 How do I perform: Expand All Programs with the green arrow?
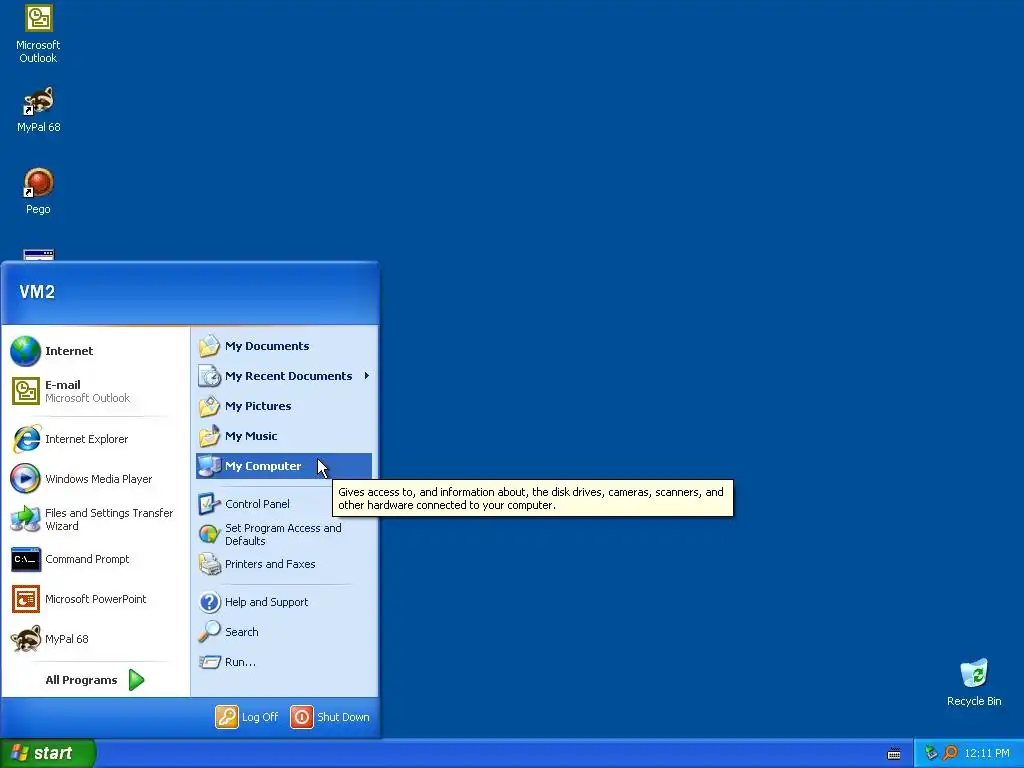(x=136, y=680)
